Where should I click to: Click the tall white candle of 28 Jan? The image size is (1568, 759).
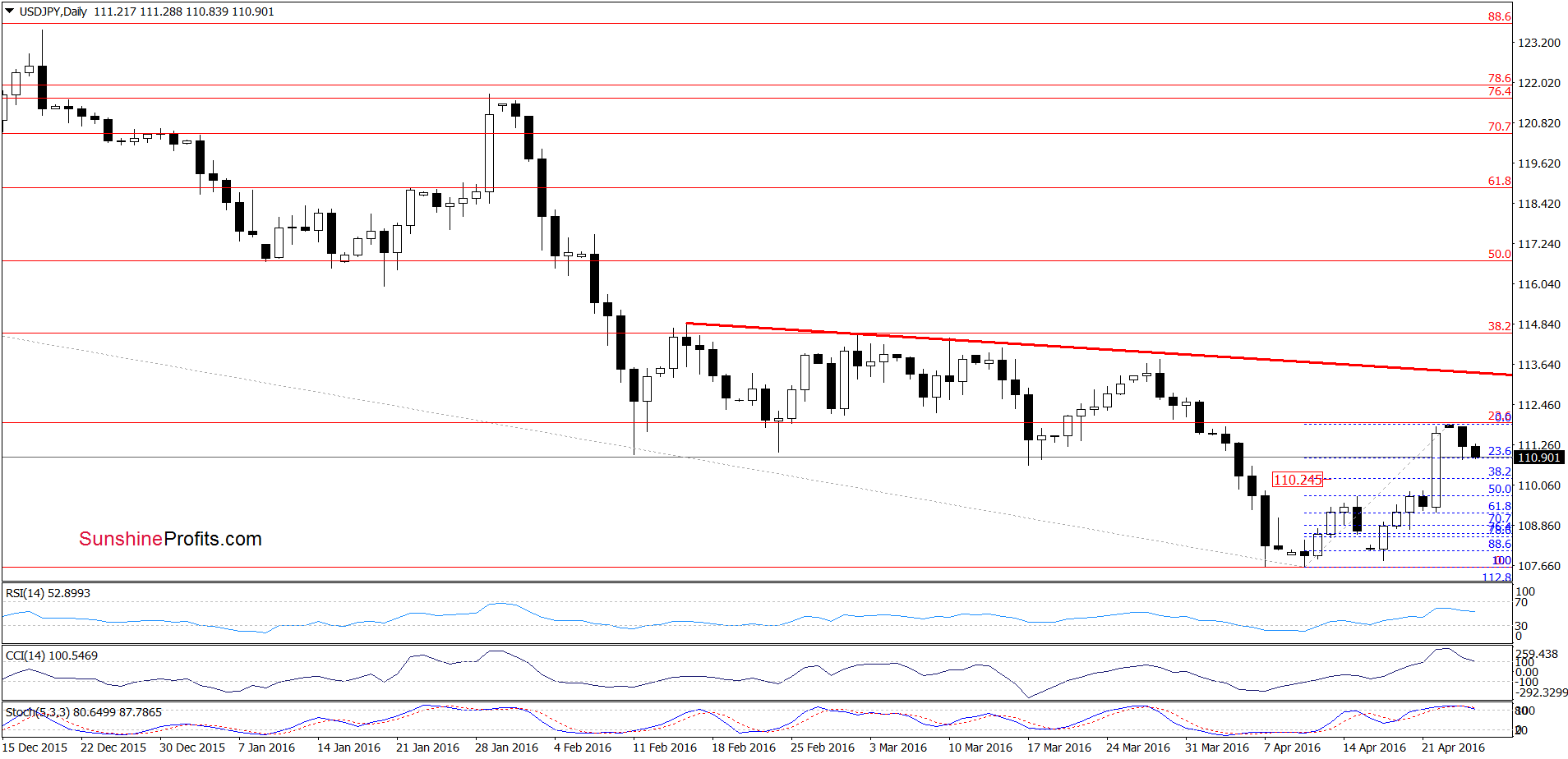pos(489,153)
